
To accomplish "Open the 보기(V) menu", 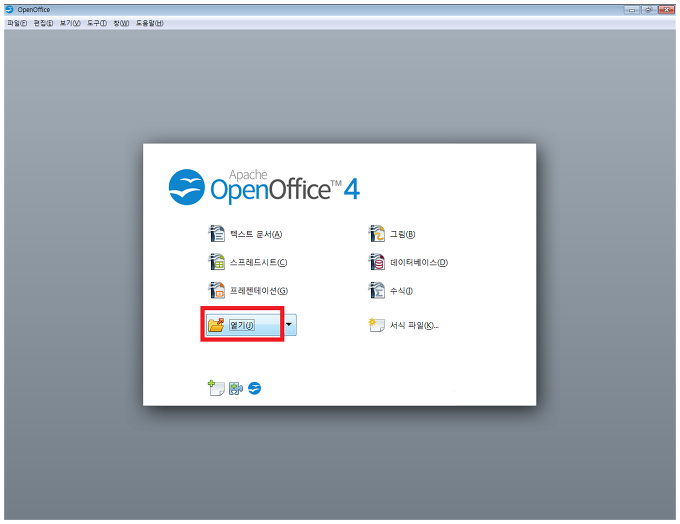I will (x=70, y=23).
